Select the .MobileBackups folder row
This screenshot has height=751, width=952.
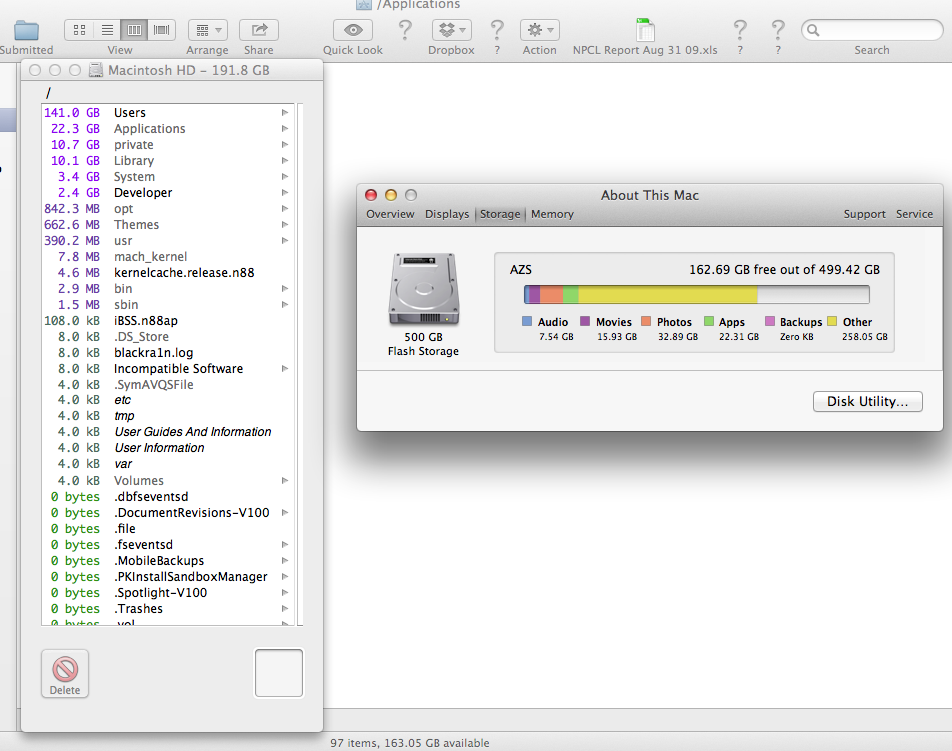click(168, 560)
